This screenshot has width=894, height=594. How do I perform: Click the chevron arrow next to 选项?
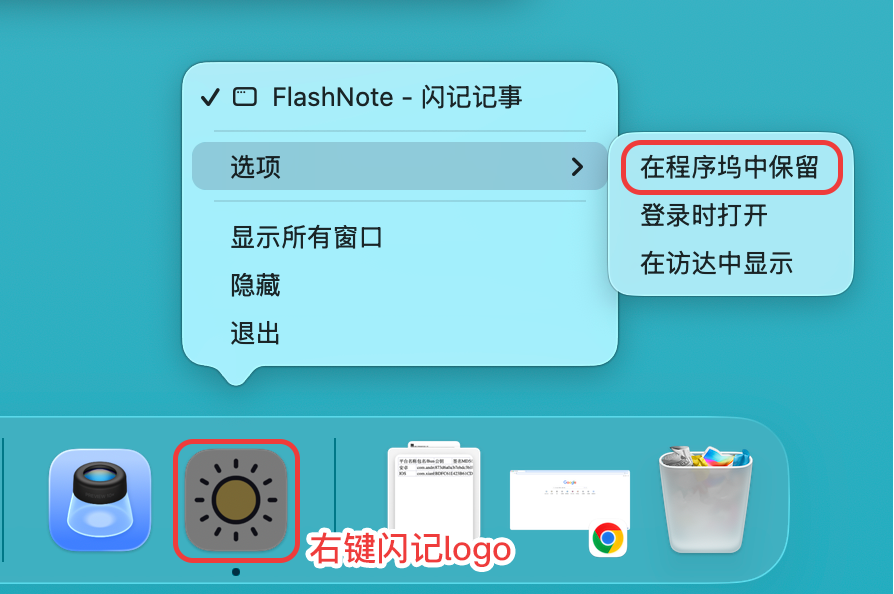(577, 167)
